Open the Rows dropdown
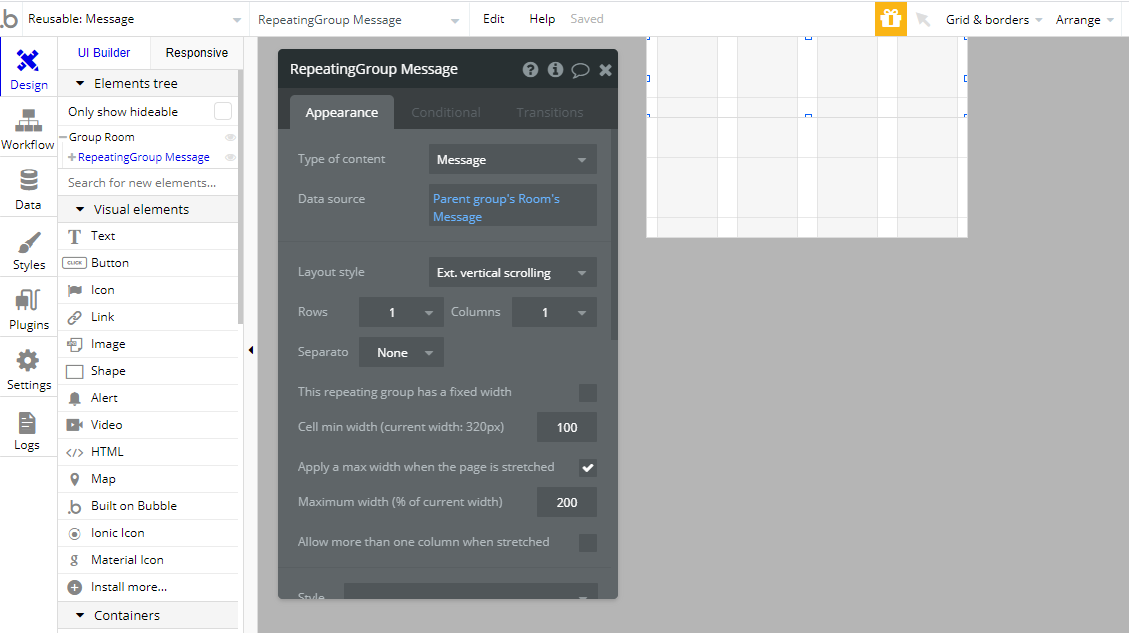1129x633 pixels. click(x=401, y=312)
